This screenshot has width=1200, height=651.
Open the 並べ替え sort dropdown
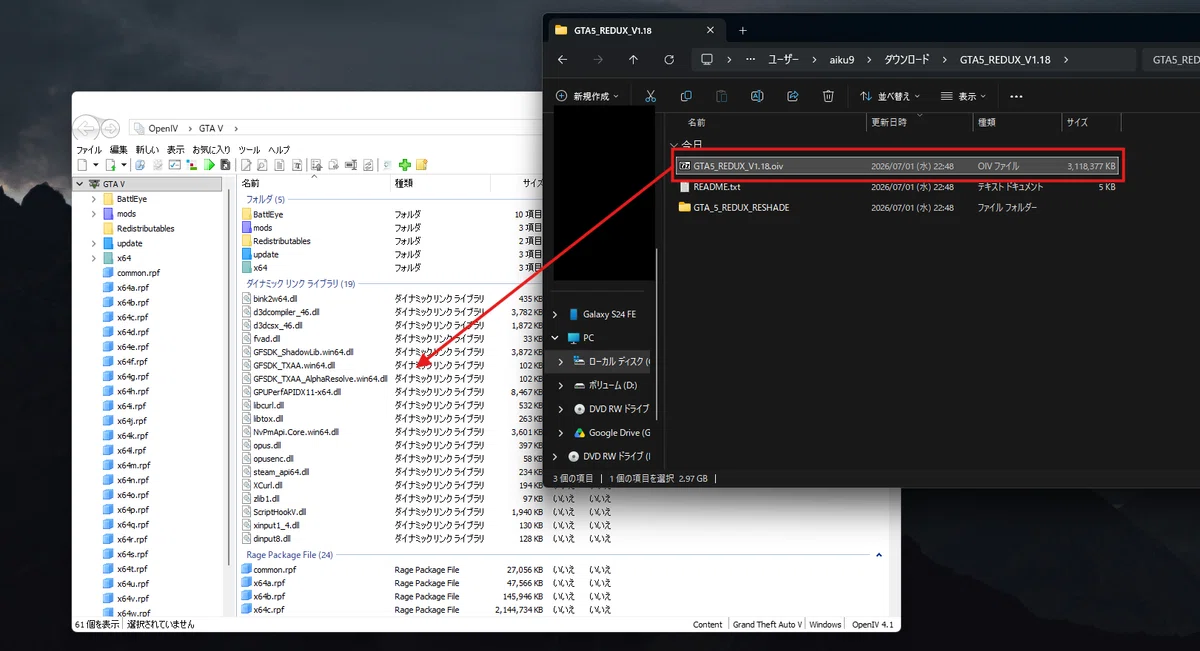890,96
